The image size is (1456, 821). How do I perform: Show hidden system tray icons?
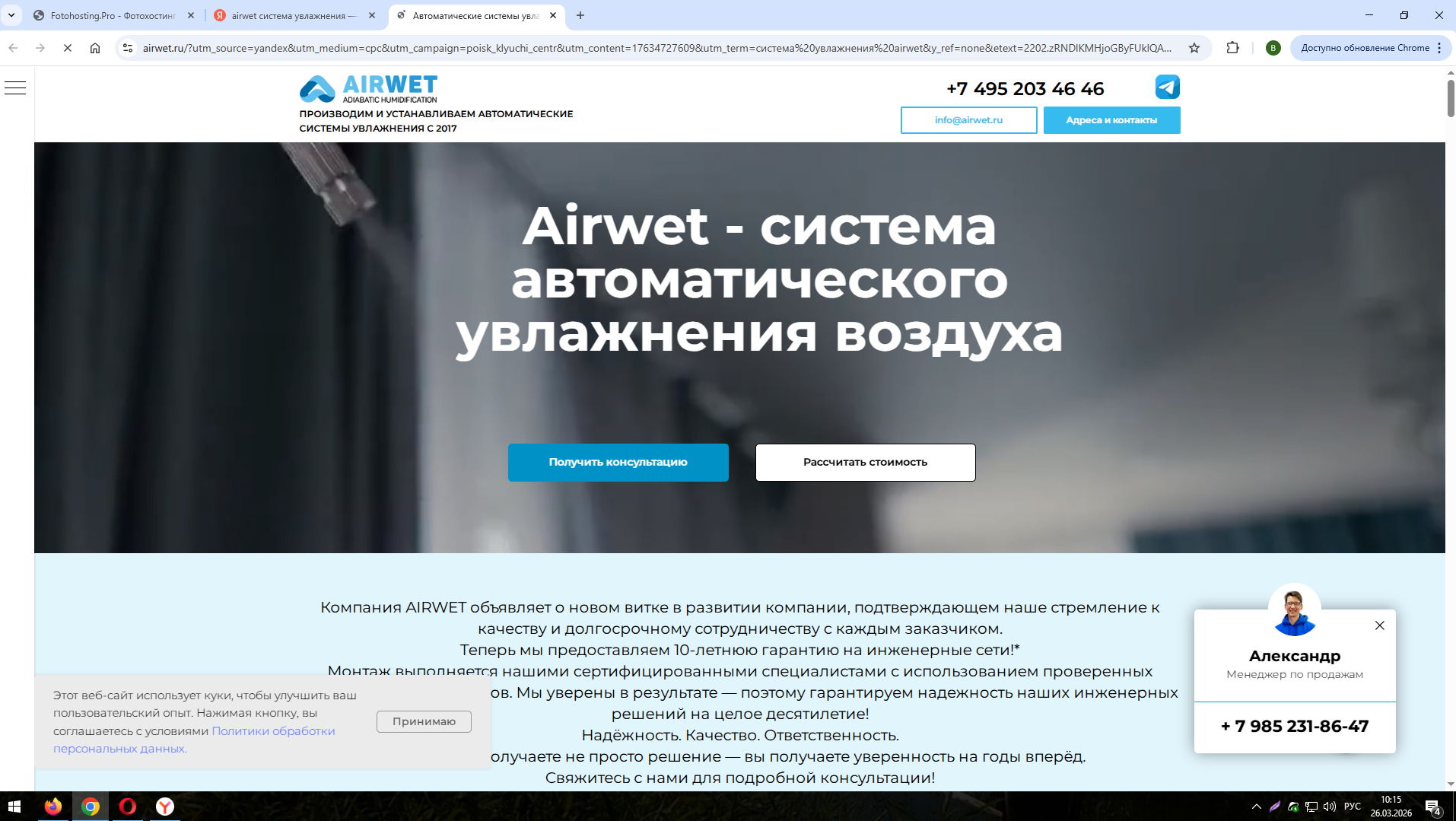pyautogui.click(x=1257, y=807)
